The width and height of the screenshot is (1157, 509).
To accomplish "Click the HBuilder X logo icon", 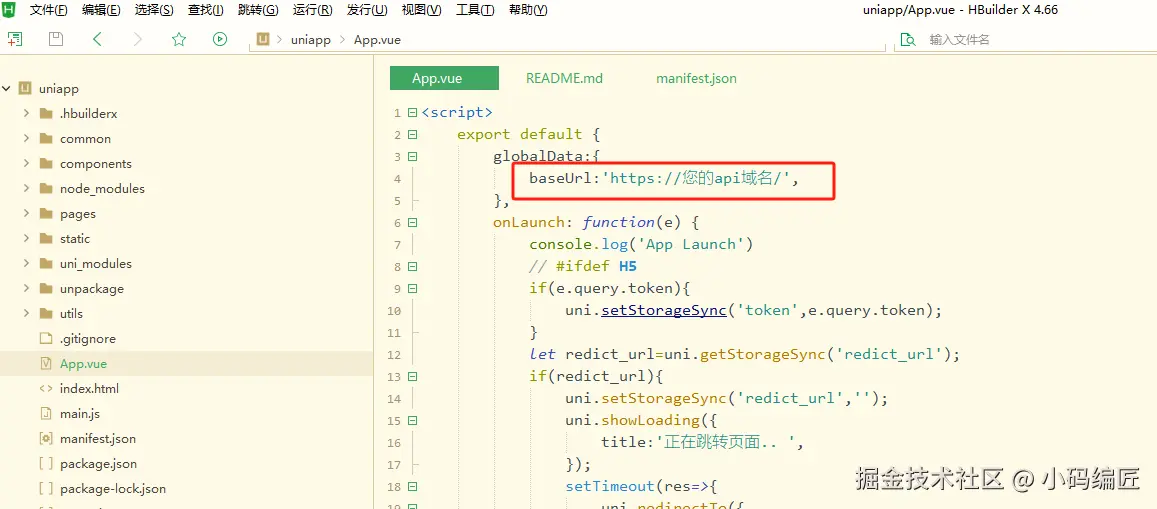I will (x=9, y=10).
